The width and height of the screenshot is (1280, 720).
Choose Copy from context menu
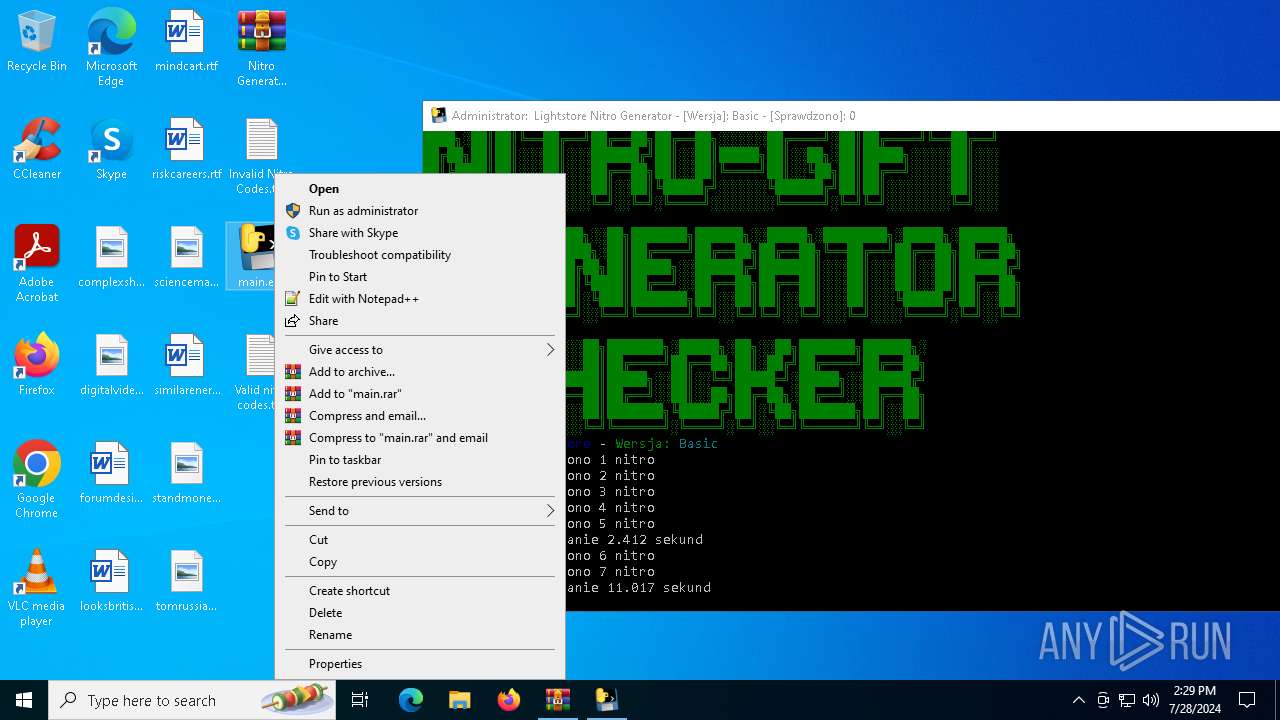(x=420, y=562)
